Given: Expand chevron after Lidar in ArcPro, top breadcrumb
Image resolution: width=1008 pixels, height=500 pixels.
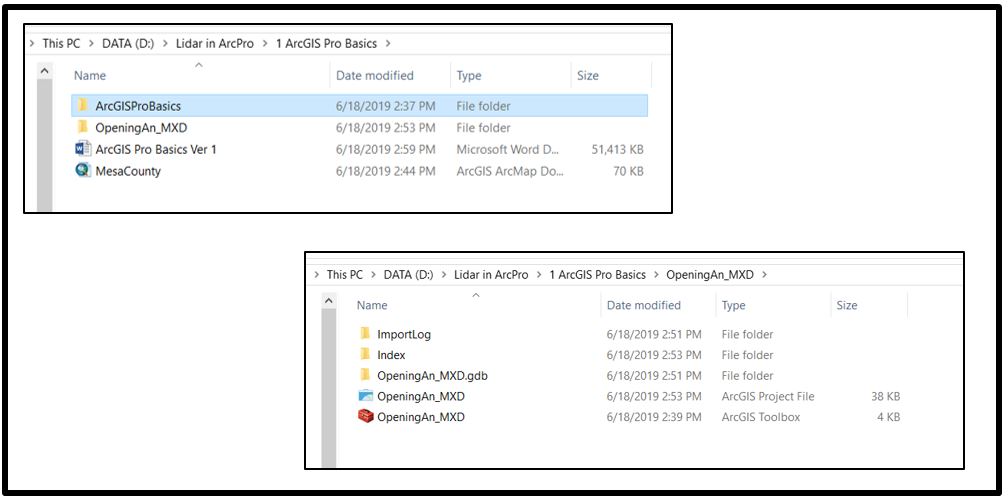Looking at the screenshot, I should [x=265, y=44].
